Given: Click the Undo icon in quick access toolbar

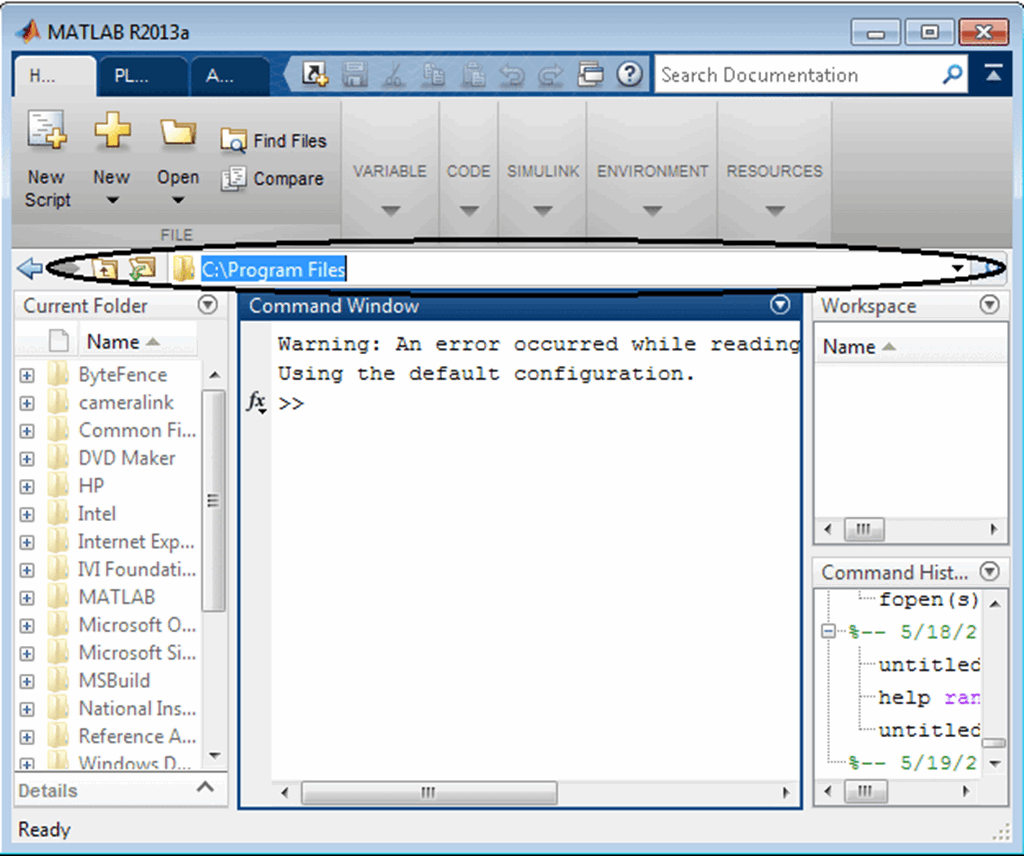Looking at the screenshot, I should click(x=514, y=74).
